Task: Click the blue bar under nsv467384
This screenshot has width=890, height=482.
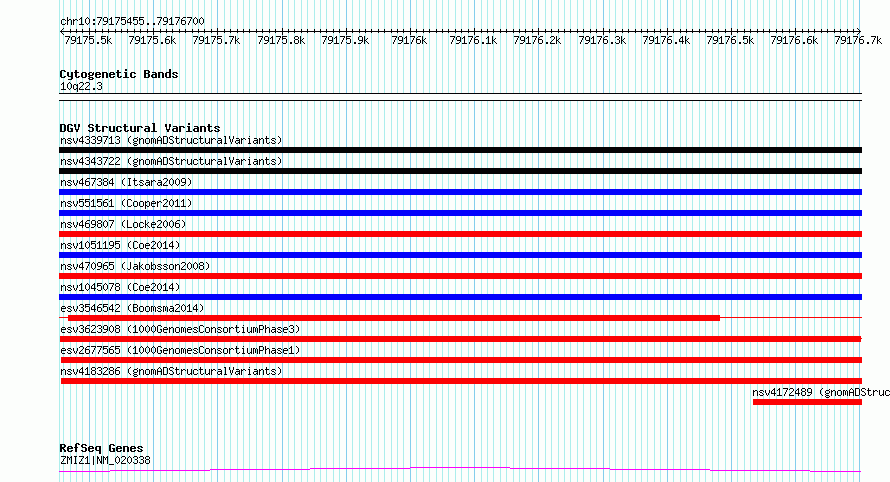Action: coord(460,192)
